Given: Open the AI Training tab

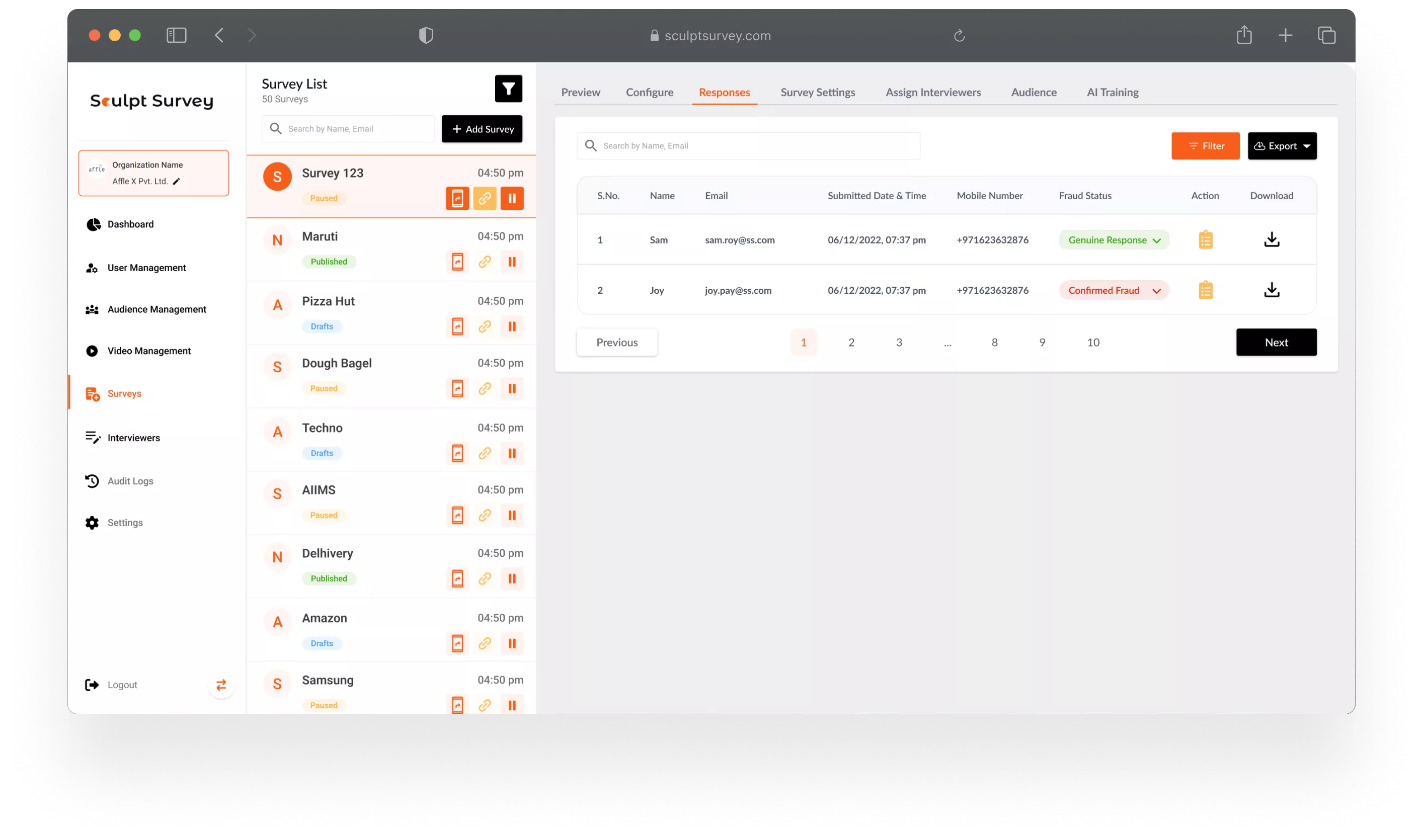Looking at the screenshot, I should click(x=1112, y=92).
